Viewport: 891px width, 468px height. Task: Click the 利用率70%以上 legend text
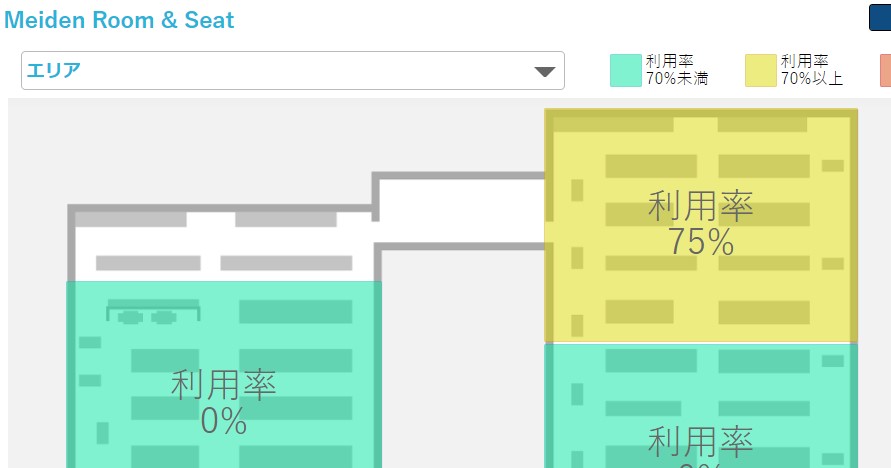pyautogui.click(x=812, y=70)
